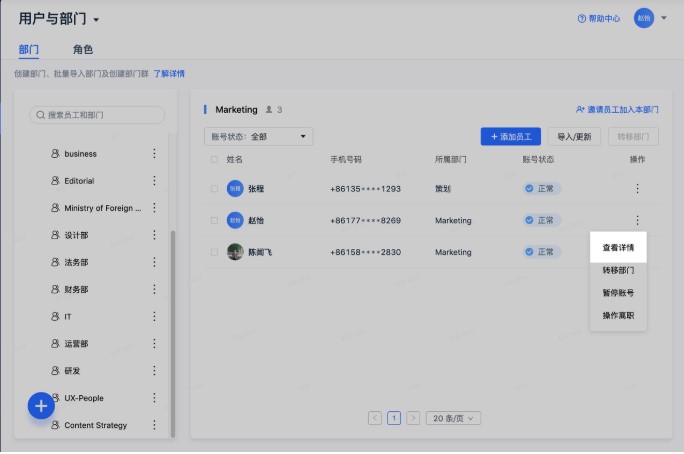Open the more options menu for business department
This screenshot has height=454, width=684.
tap(154, 154)
